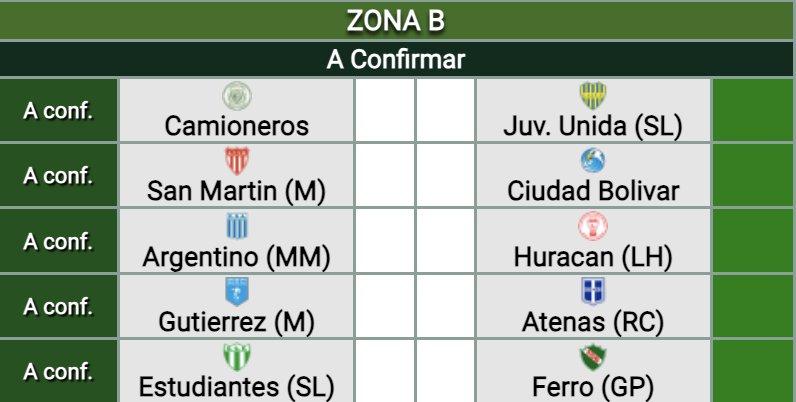Image resolution: width=796 pixels, height=402 pixels.
Task: Click the green cell right of Atenas (RC)
Action: [753, 306]
